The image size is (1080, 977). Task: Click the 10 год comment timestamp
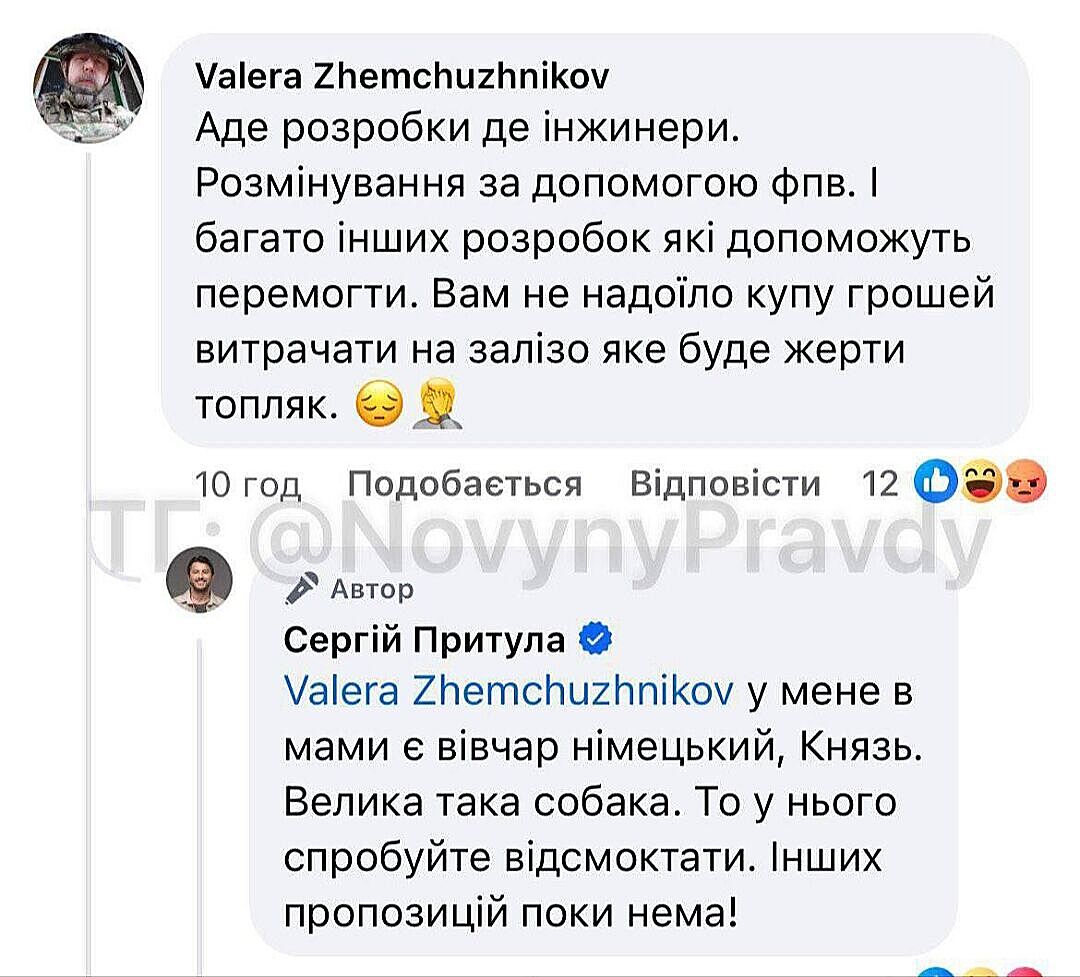(248, 485)
